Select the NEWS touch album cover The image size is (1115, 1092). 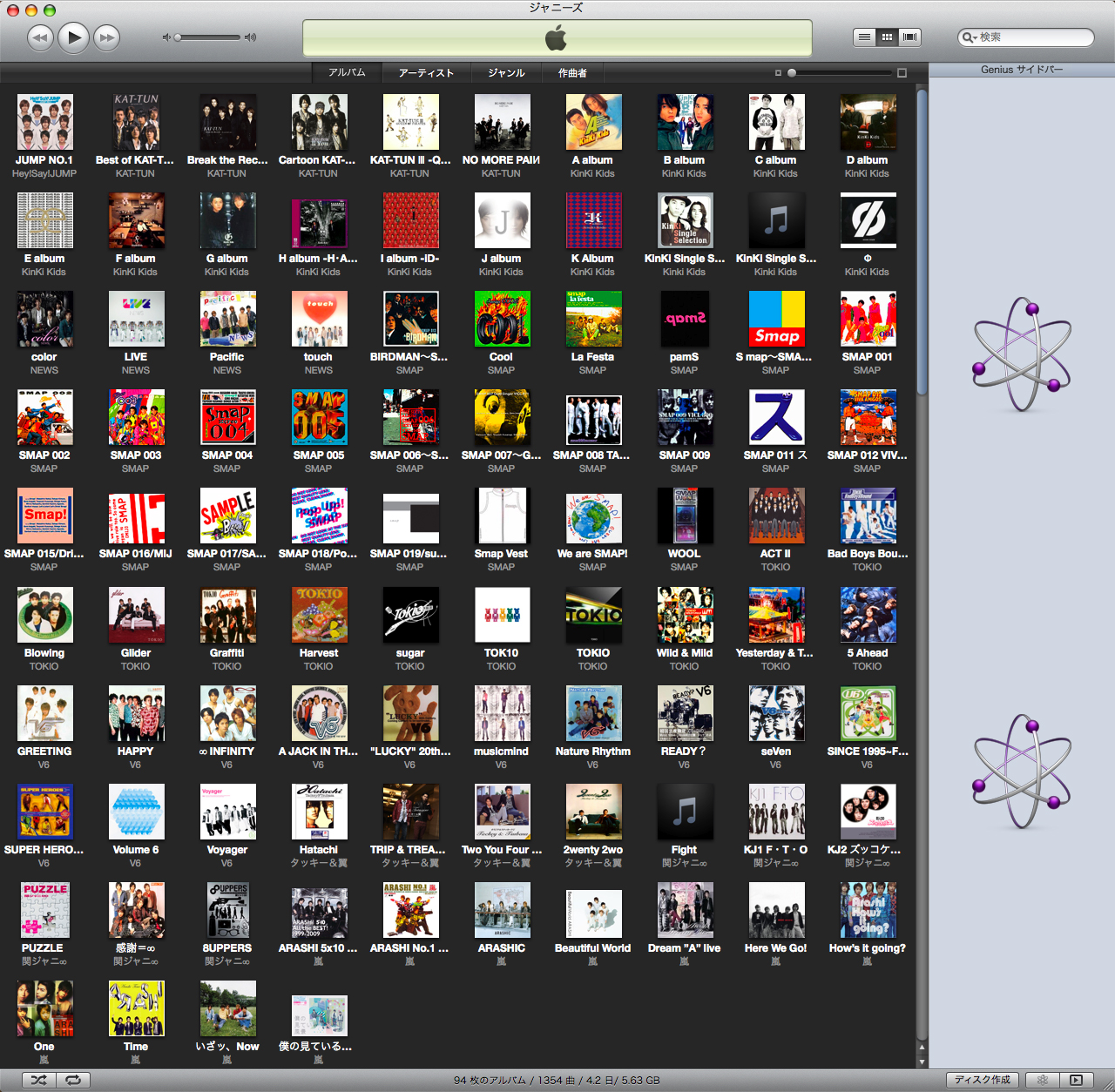coord(319,319)
